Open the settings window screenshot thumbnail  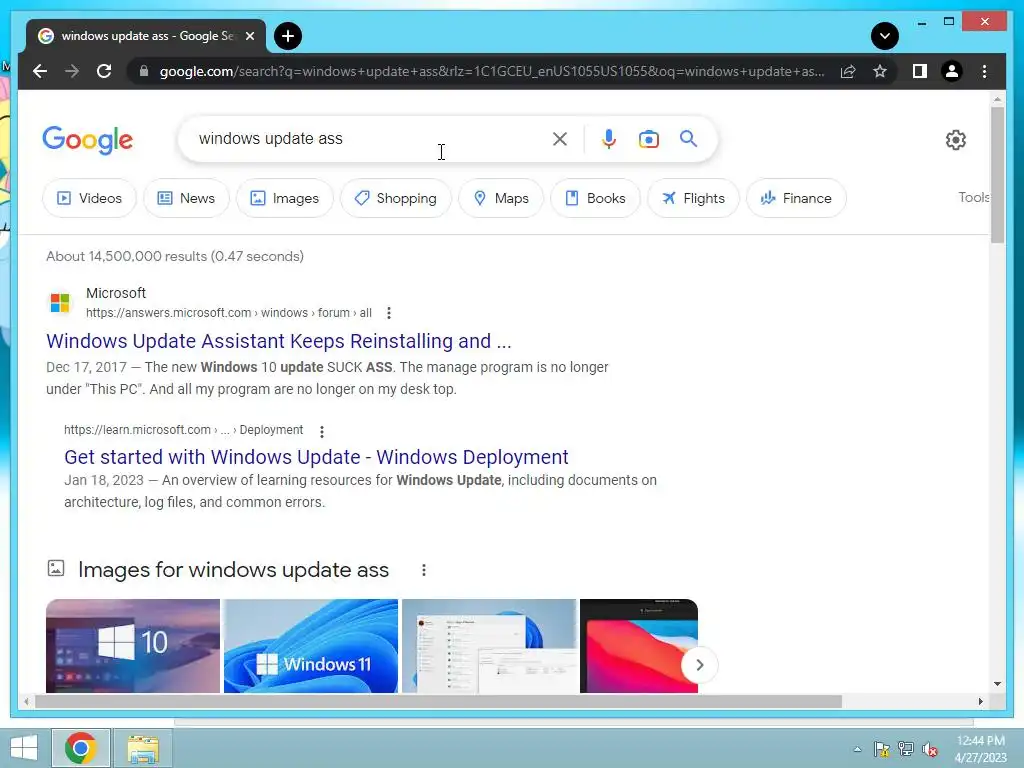[x=489, y=646]
